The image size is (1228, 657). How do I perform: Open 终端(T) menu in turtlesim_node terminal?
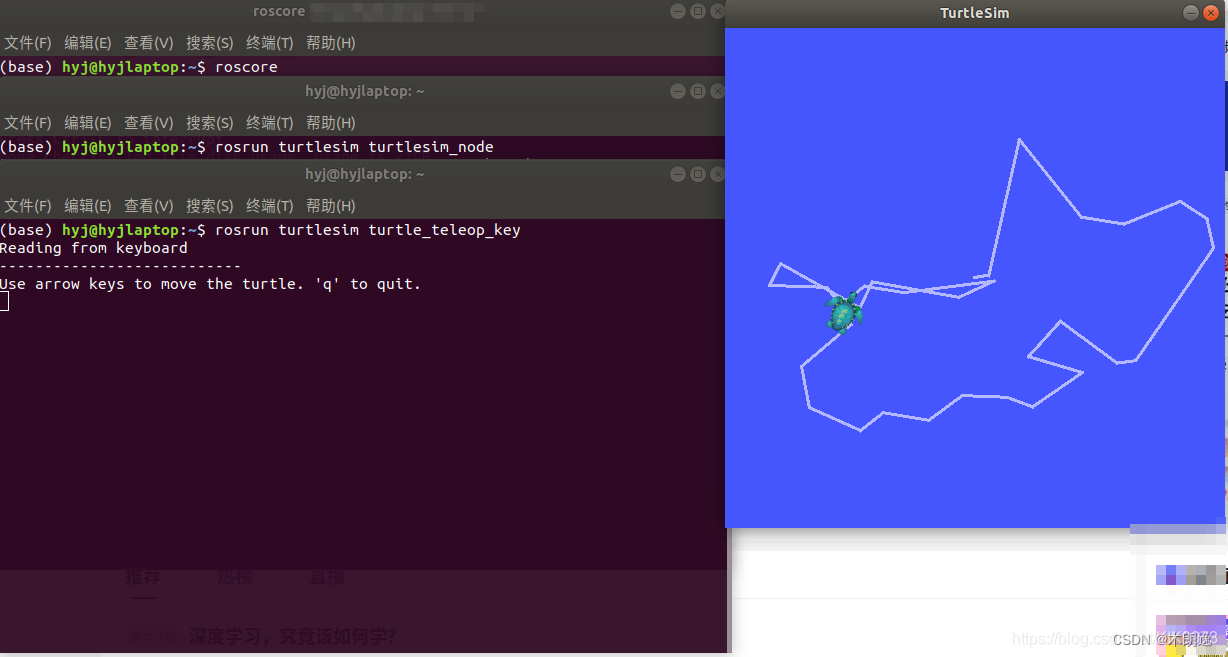pos(270,123)
